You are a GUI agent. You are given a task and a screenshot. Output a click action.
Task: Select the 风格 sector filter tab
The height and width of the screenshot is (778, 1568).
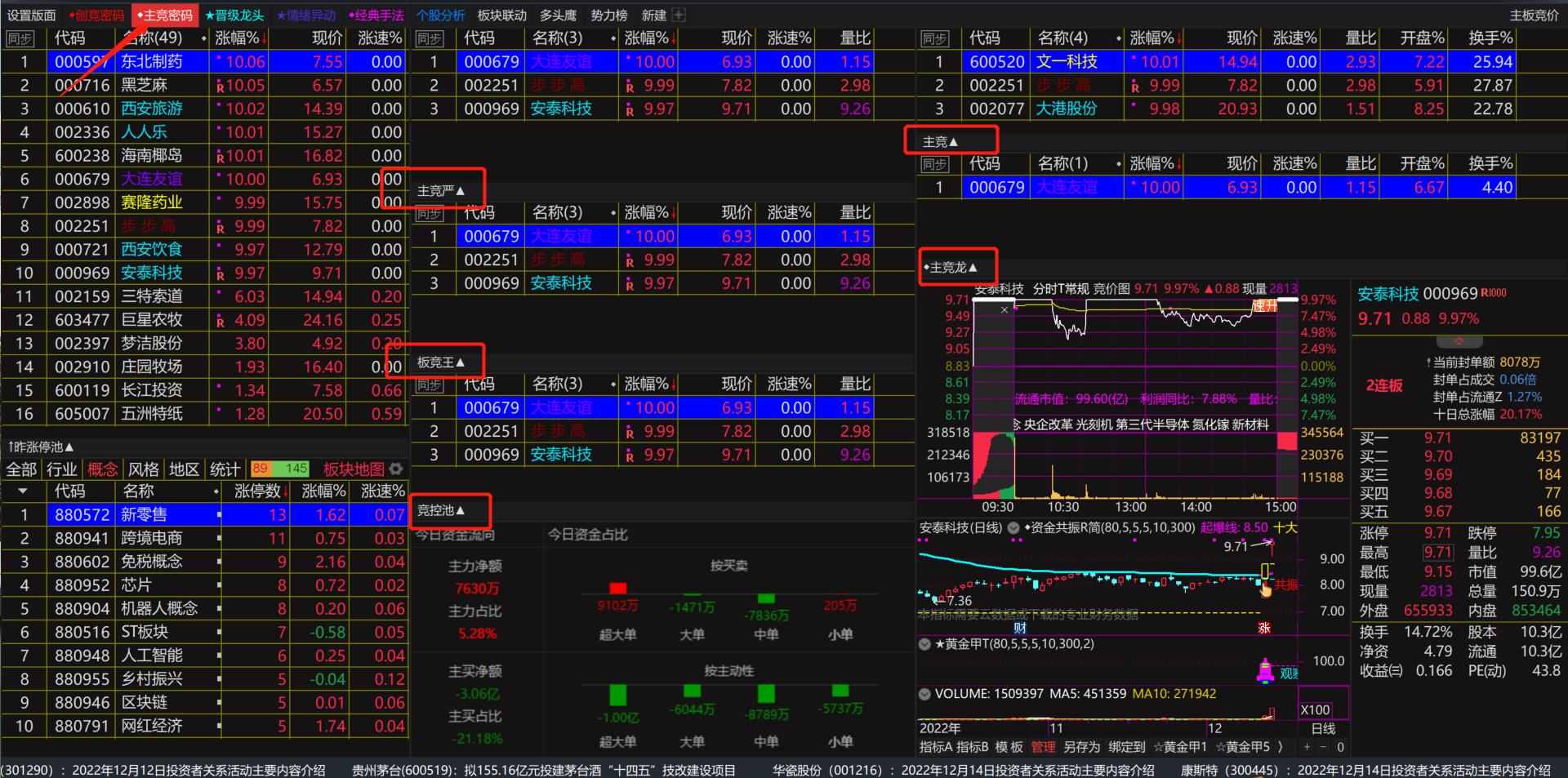144,469
